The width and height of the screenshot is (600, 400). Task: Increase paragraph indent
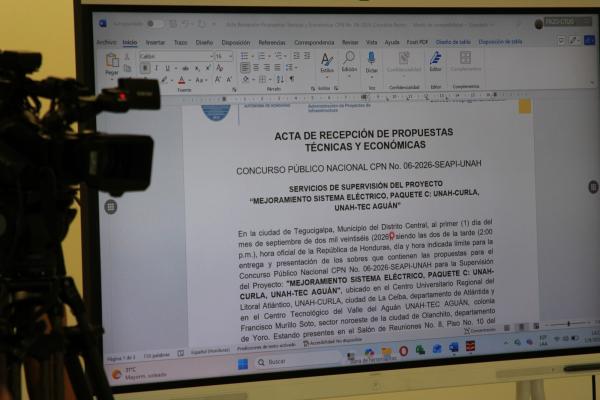307,56
